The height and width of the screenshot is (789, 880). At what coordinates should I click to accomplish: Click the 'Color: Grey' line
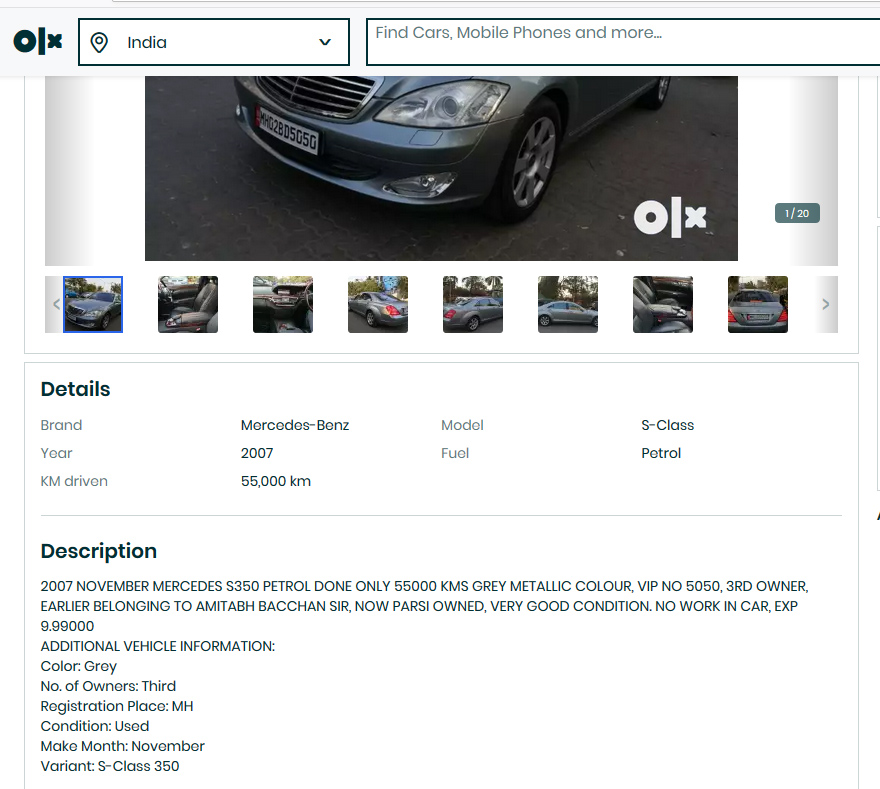[79, 667]
